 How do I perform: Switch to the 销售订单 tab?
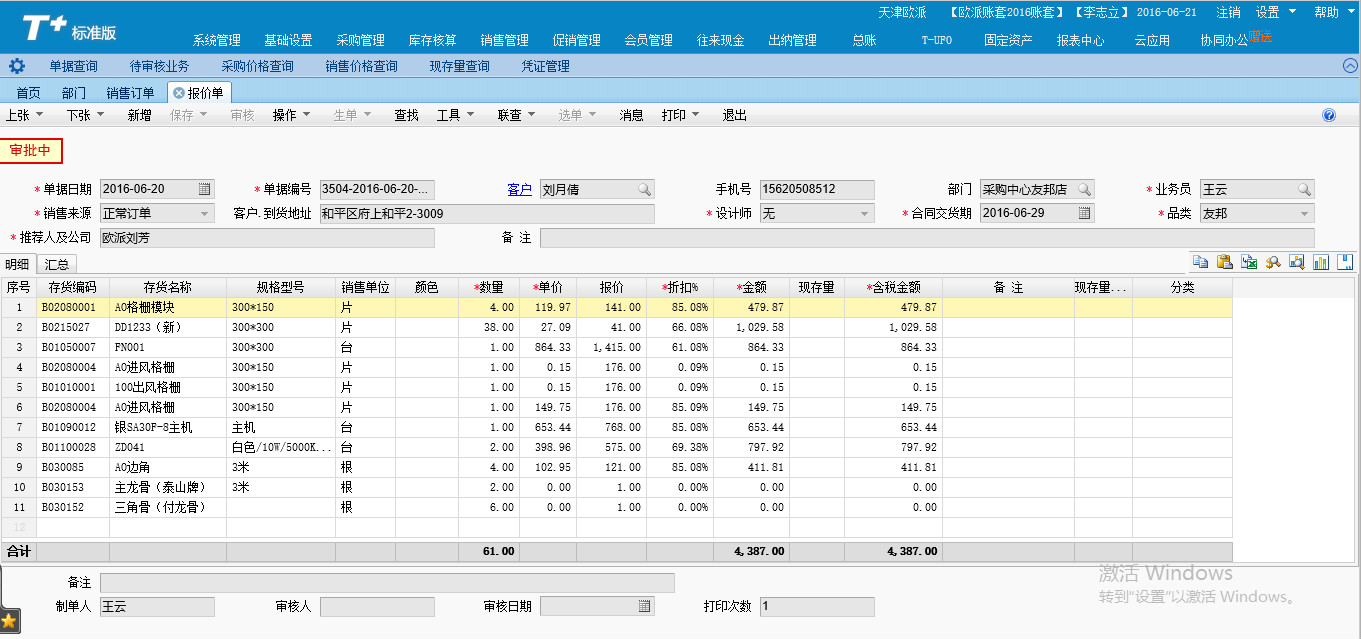[x=131, y=93]
